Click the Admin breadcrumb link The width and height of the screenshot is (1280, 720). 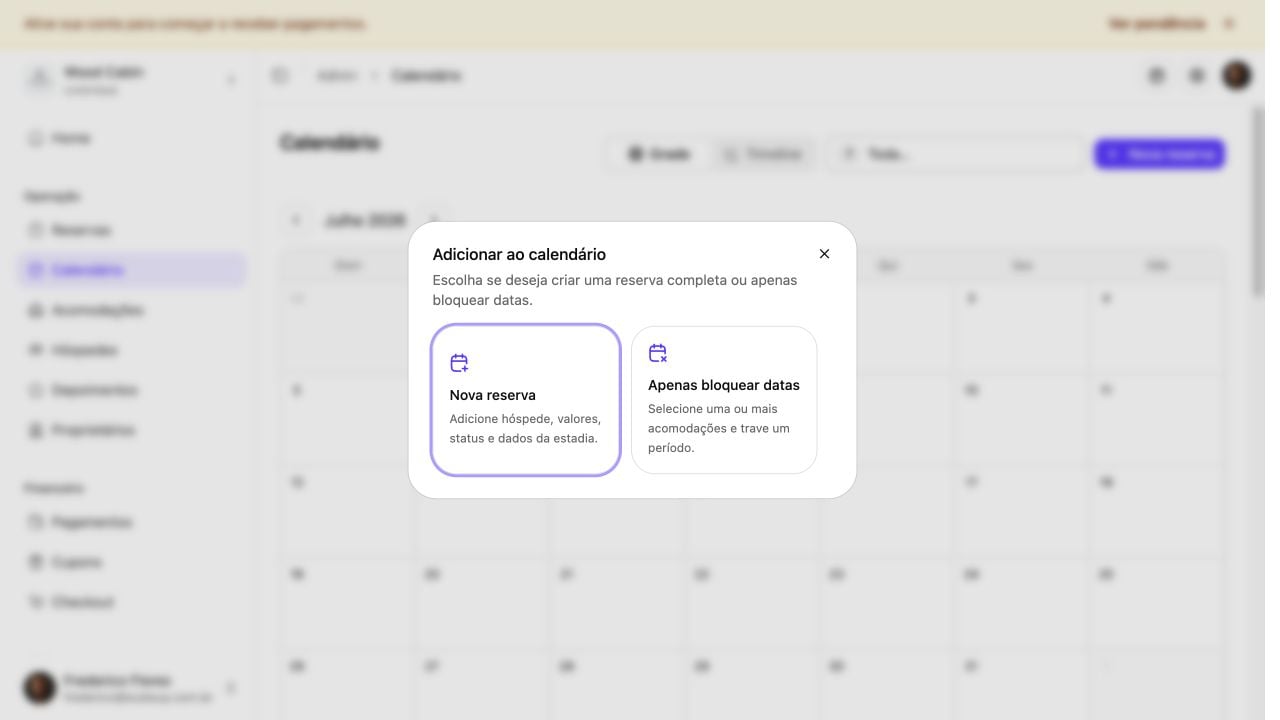tap(337, 75)
